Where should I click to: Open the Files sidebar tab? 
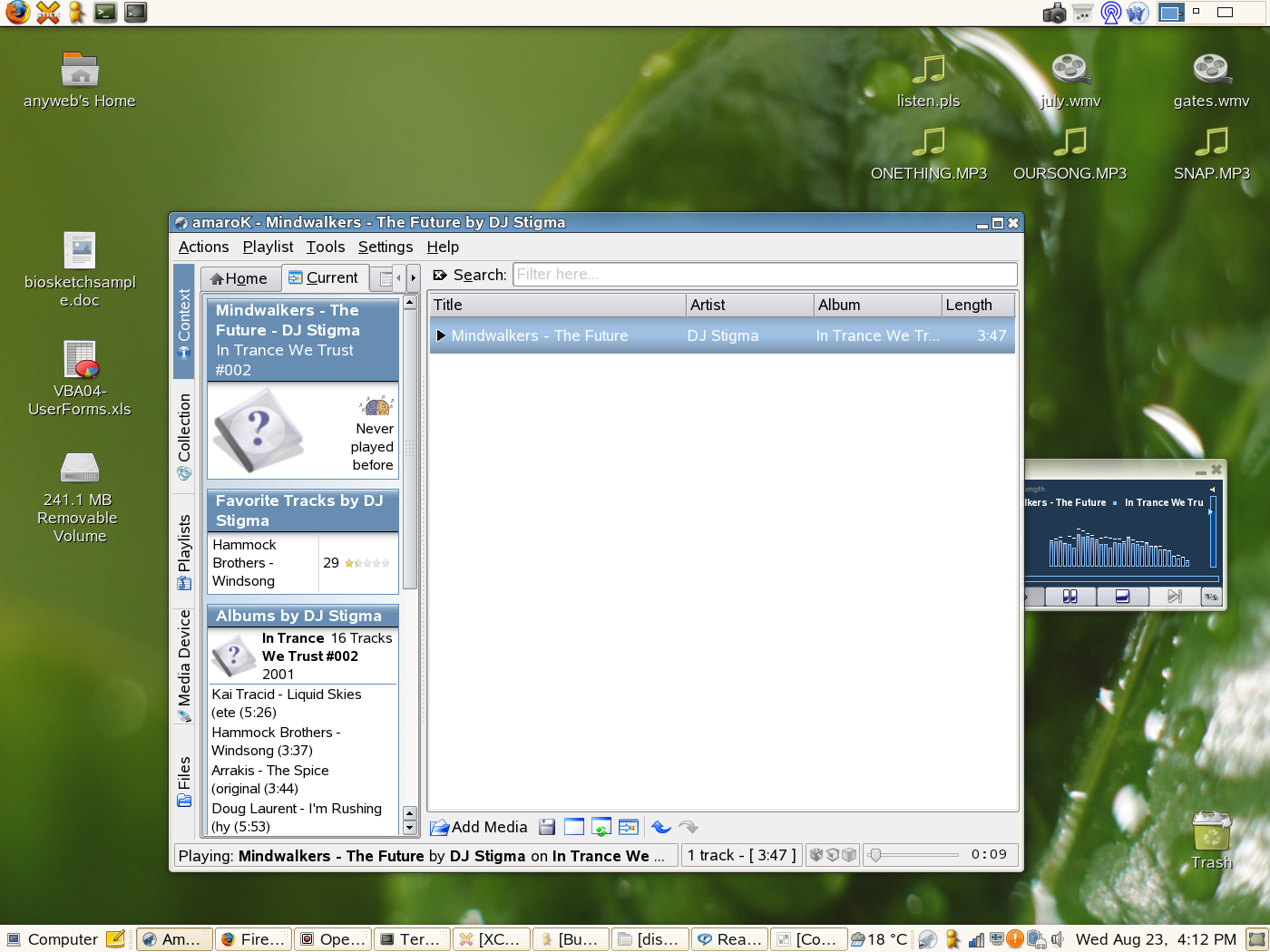pos(184,782)
